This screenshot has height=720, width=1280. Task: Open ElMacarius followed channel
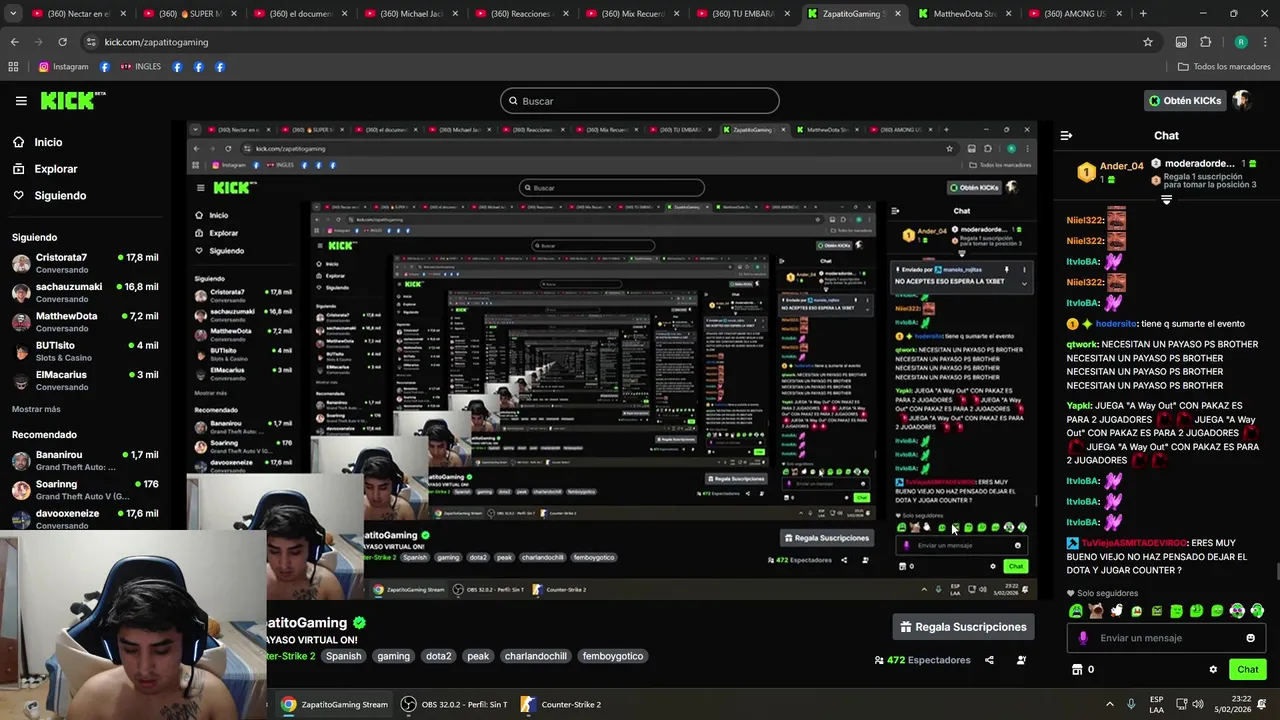(85, 381)
